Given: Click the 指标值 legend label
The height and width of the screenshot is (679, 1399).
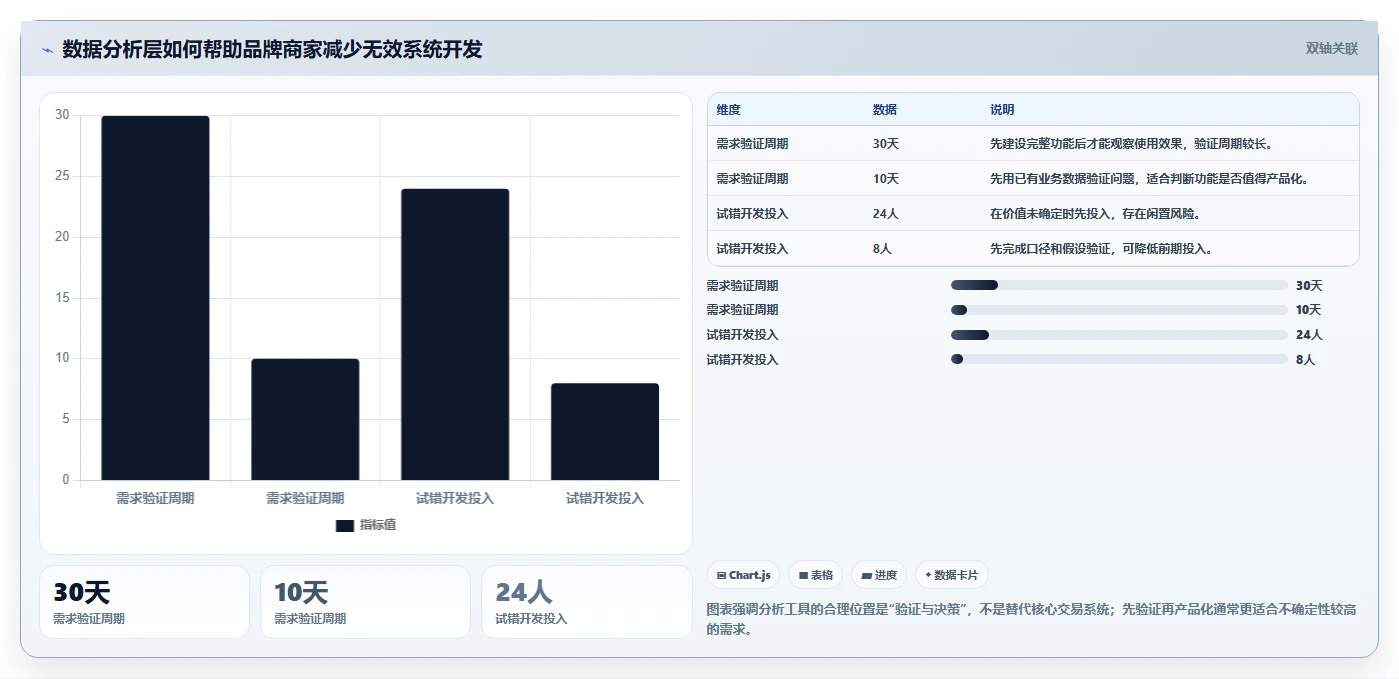Looking at the screenshot, I should point(378,525).
